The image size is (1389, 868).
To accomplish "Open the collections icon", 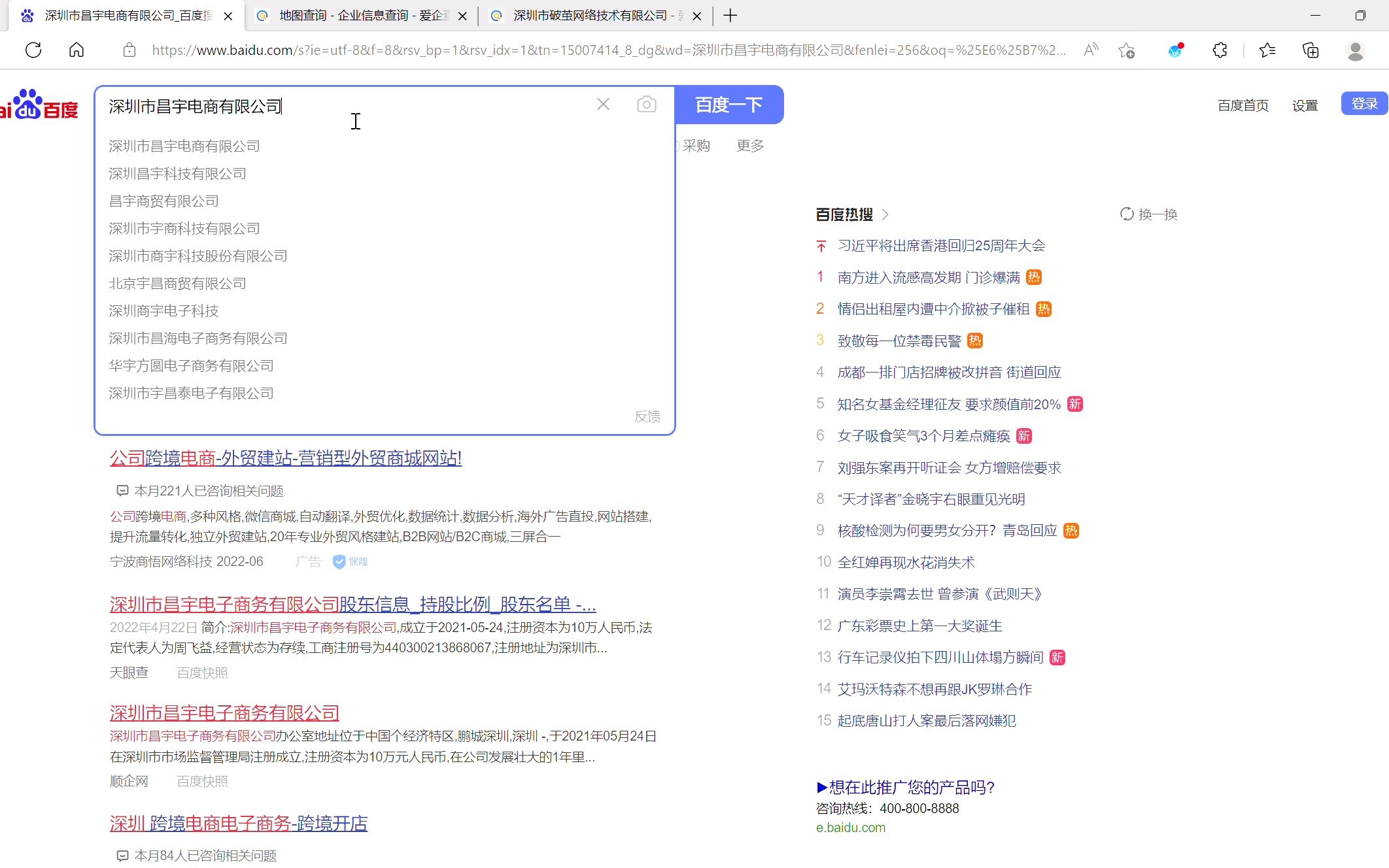I will click(x=1311, y=50).
